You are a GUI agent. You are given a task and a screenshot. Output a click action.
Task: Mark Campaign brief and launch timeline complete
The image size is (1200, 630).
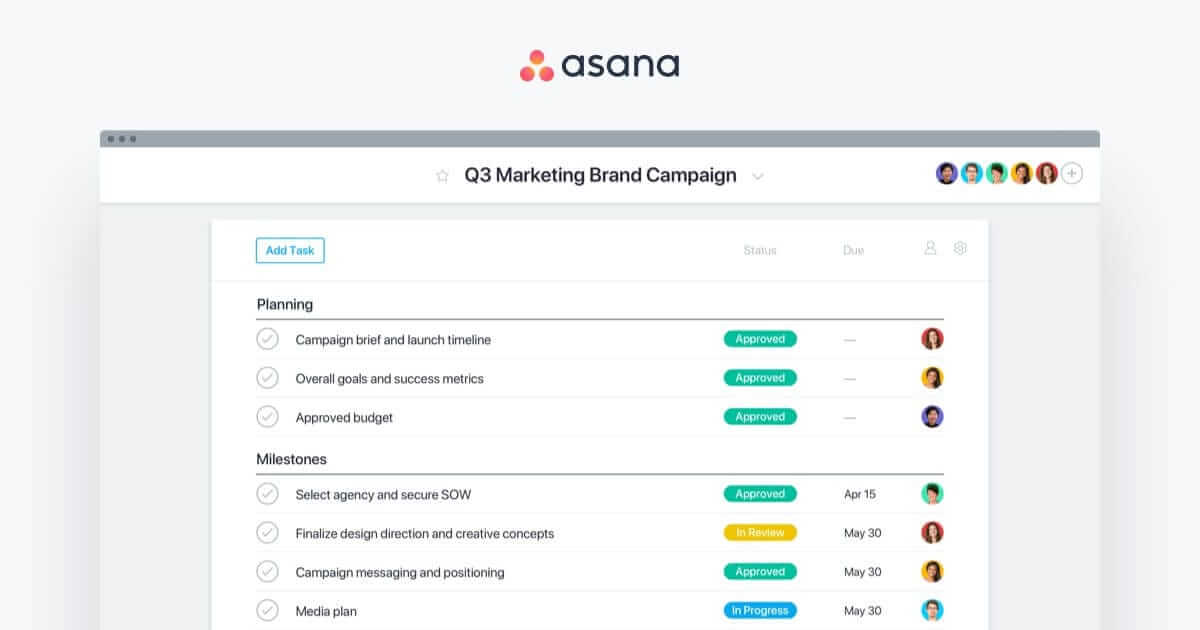point(267,339)
